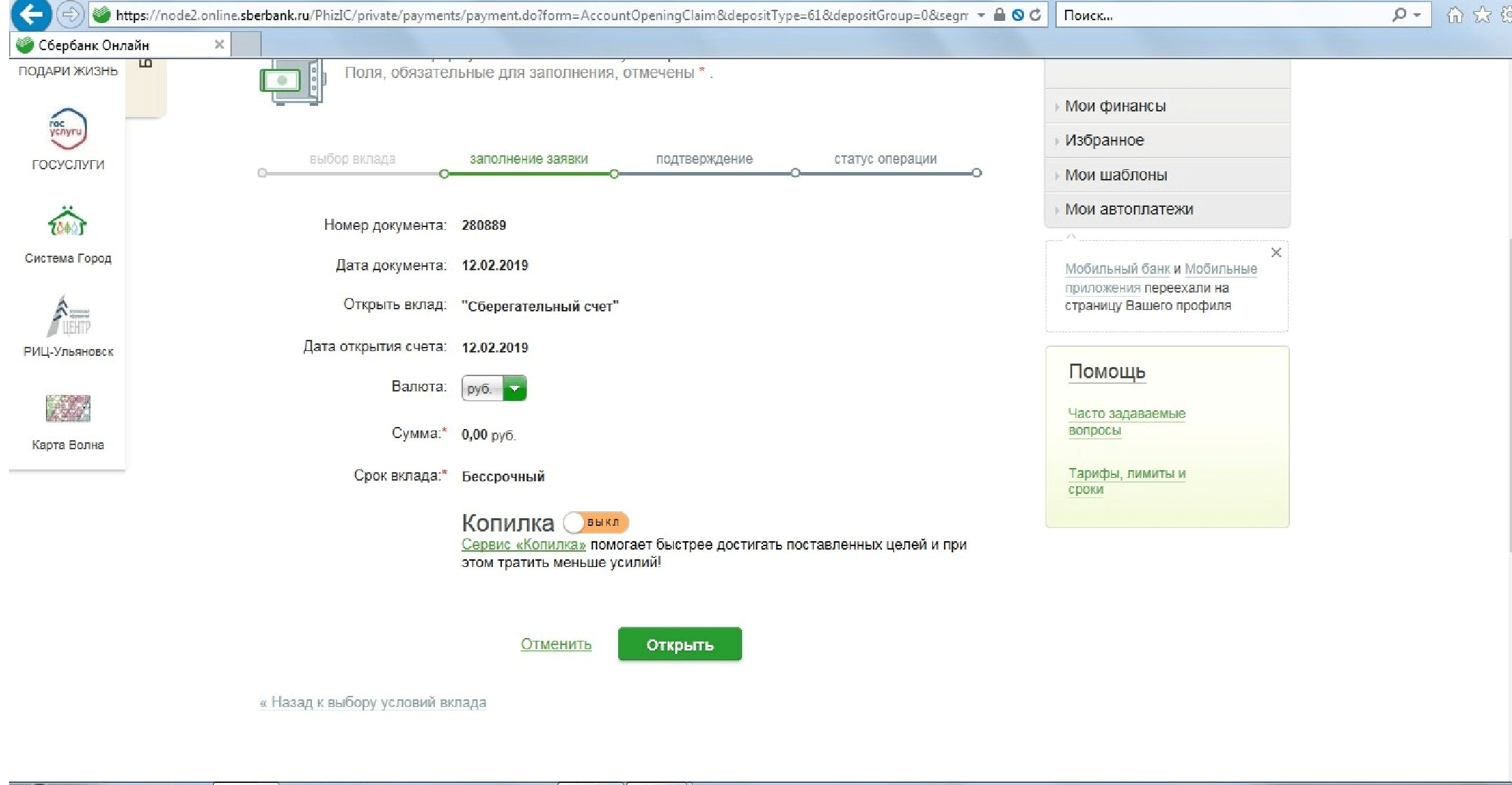Click the Подари жизнь sidebar link
Image resolution: width=1512 pixels, height=785 pixels.
(x=68, y=70)
